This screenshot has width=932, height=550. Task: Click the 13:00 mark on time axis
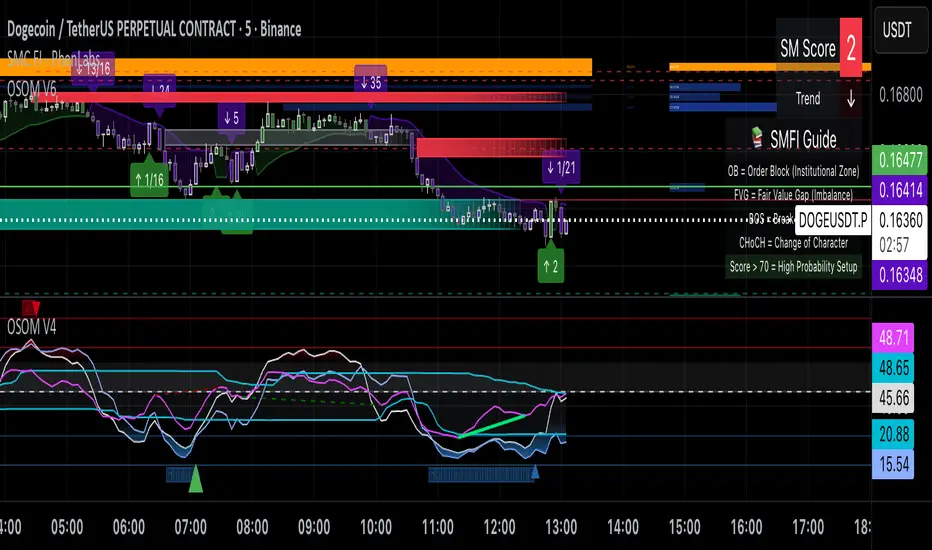coord(561,527)
